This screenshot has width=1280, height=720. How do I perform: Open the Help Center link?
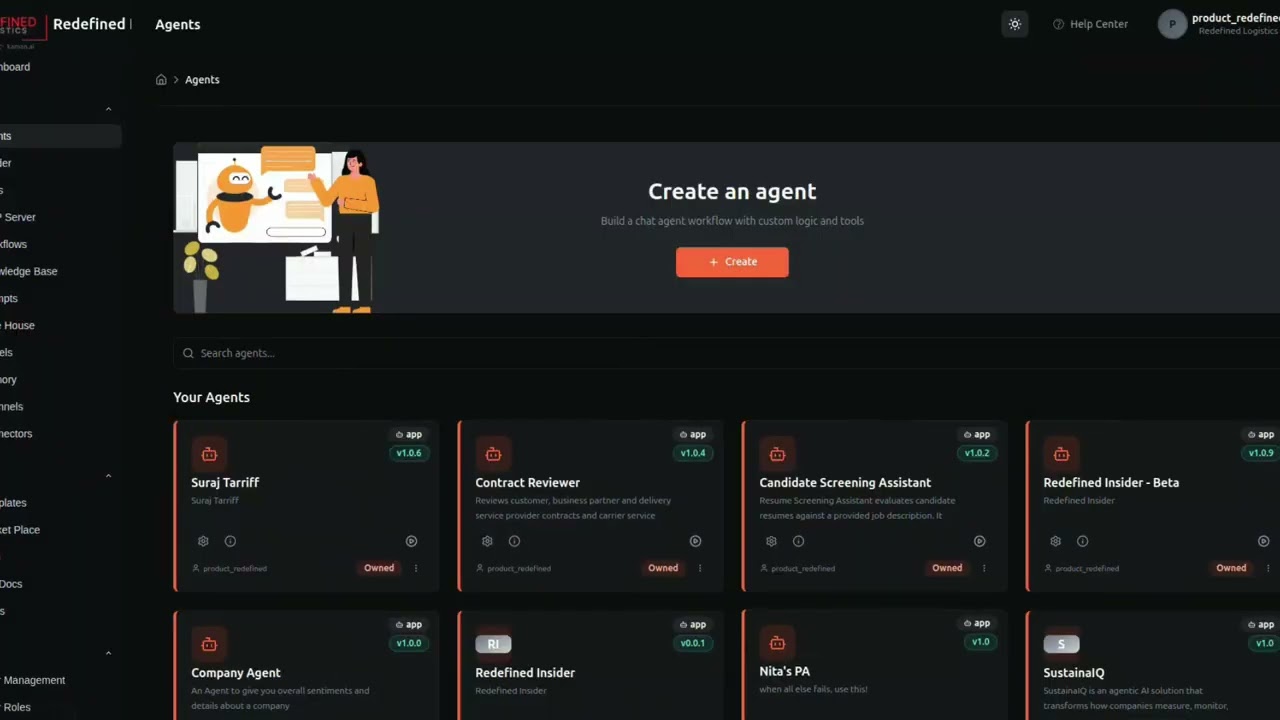tap(1090, 24)
